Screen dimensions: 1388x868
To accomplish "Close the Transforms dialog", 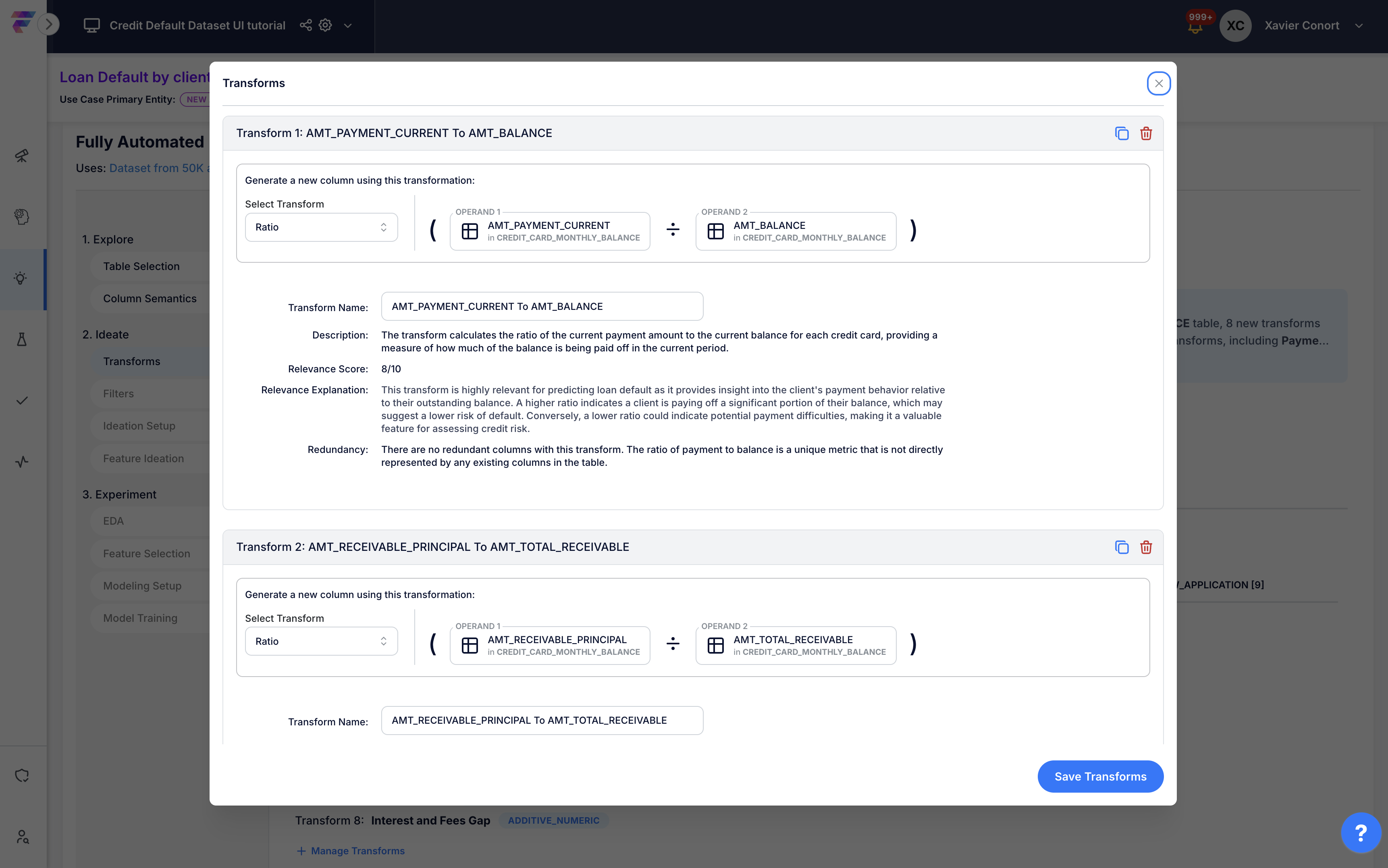I will (1158, 84).
